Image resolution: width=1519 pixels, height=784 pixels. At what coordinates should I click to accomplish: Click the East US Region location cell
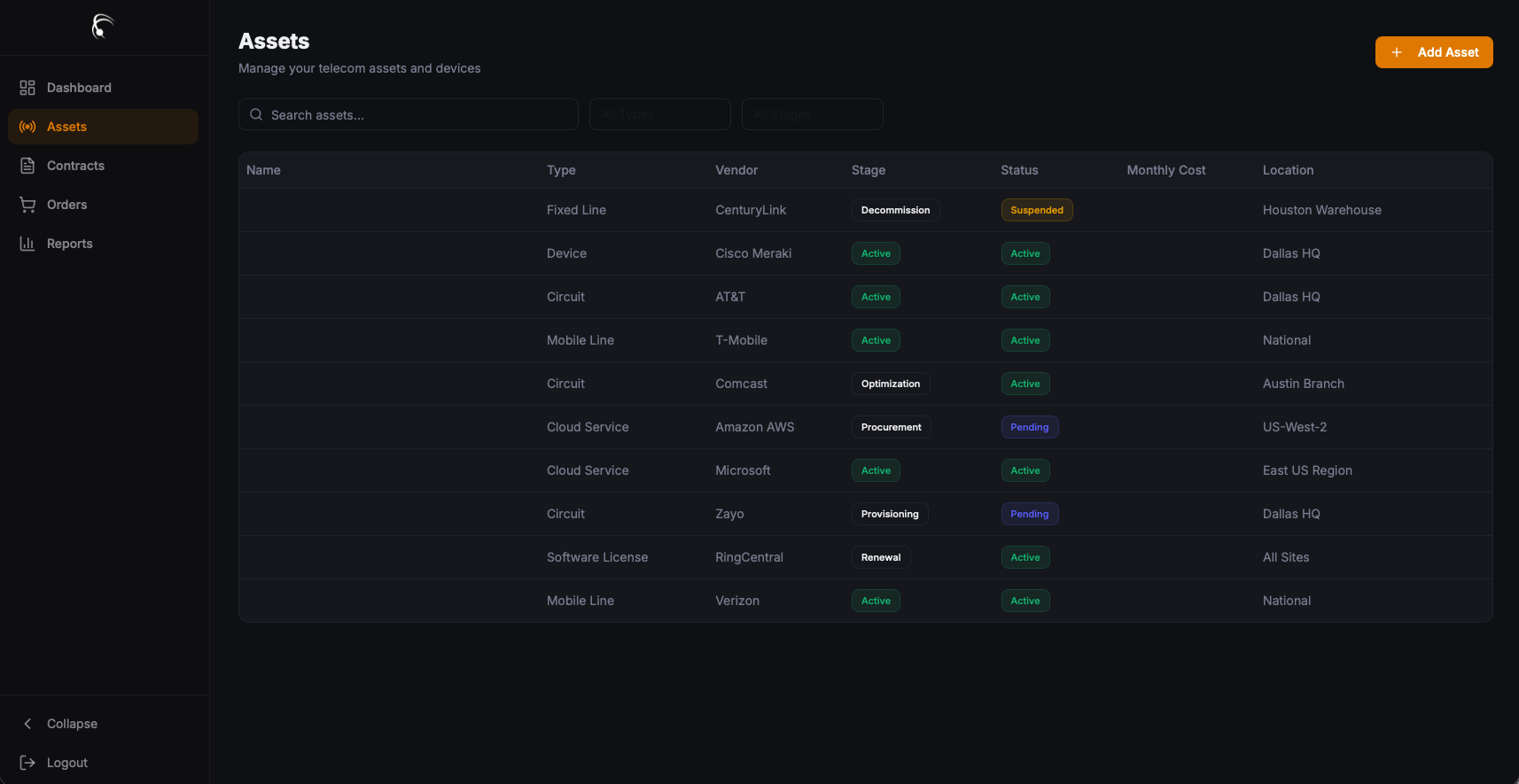tap(1307, 470)
